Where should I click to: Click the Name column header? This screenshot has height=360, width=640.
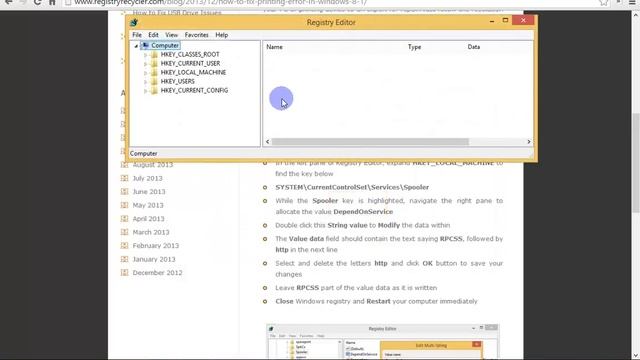point(274,47)
